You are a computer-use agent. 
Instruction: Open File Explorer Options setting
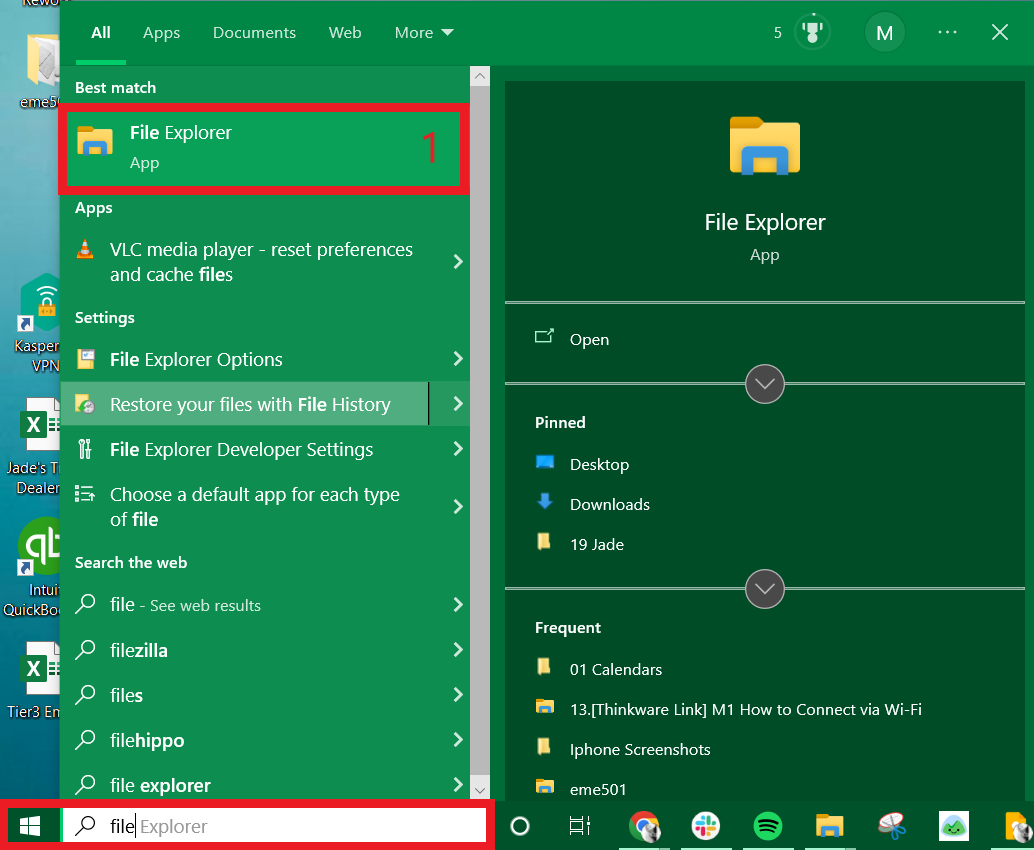click(x=245, y=359)
